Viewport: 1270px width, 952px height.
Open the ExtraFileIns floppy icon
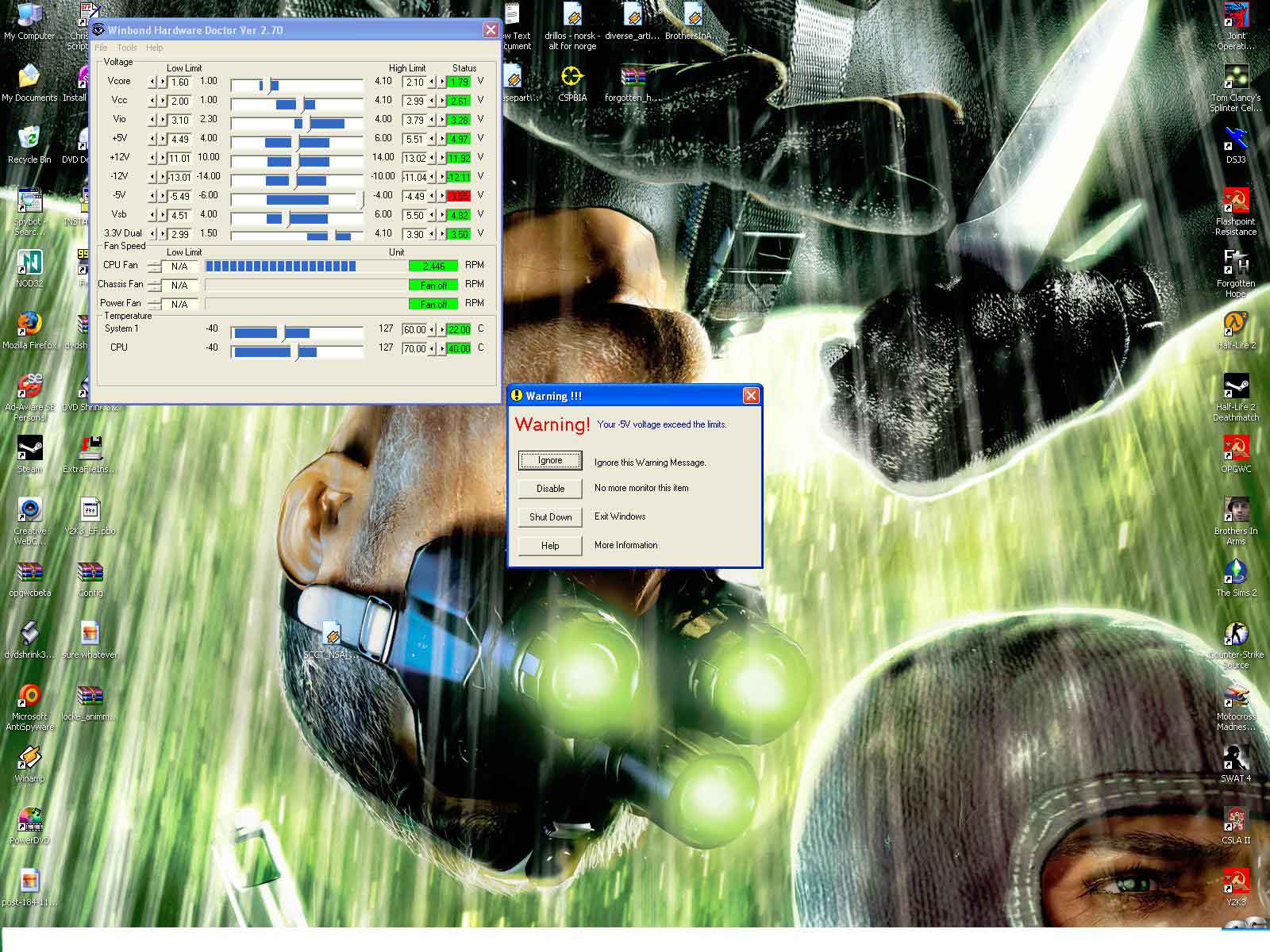click(90, 455)
